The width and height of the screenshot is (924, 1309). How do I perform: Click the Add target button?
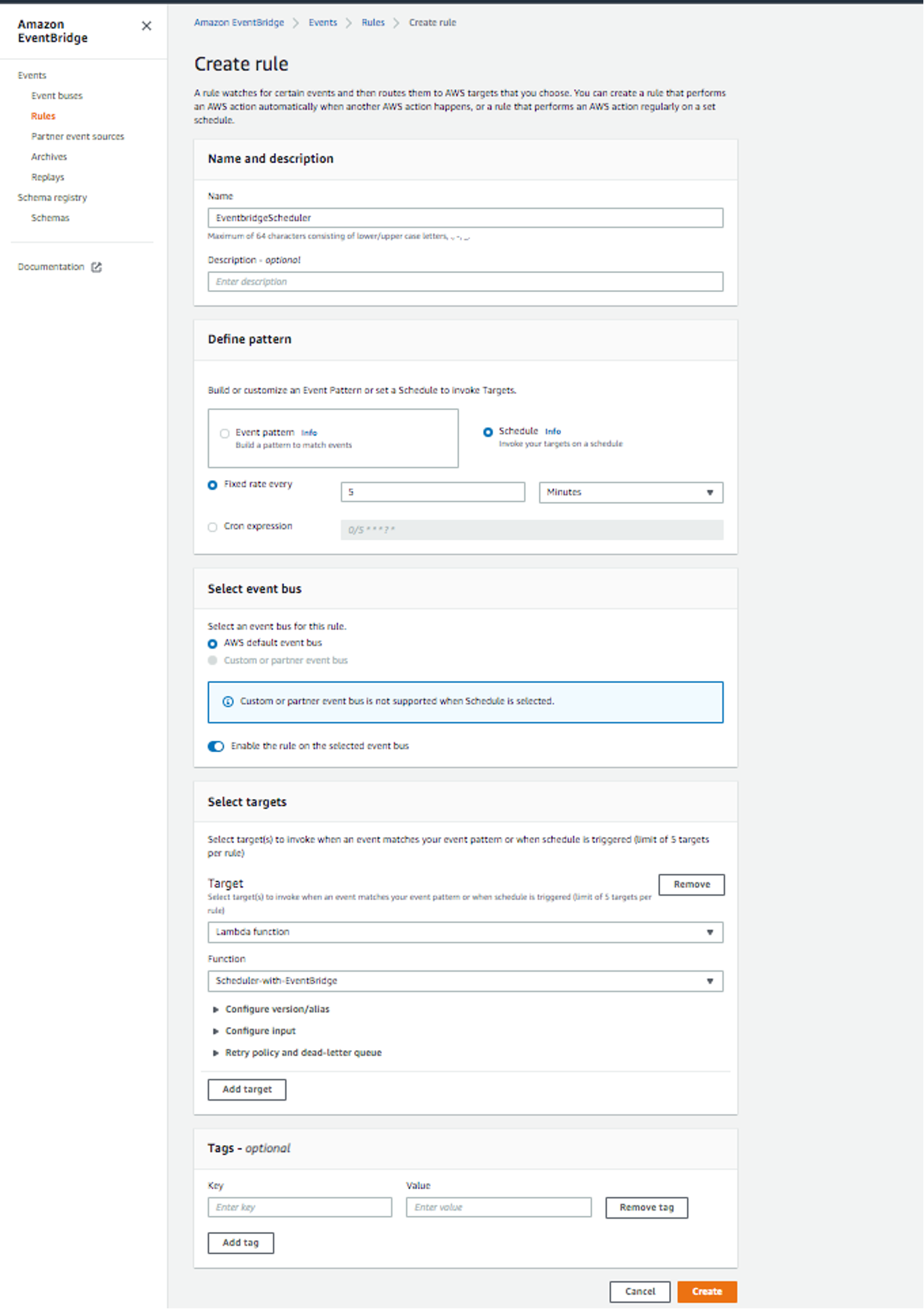(247, 1090)
